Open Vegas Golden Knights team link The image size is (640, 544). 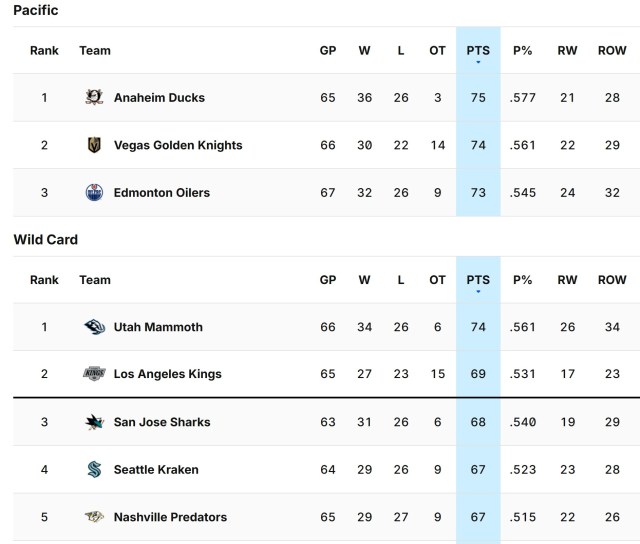point(178,145)
